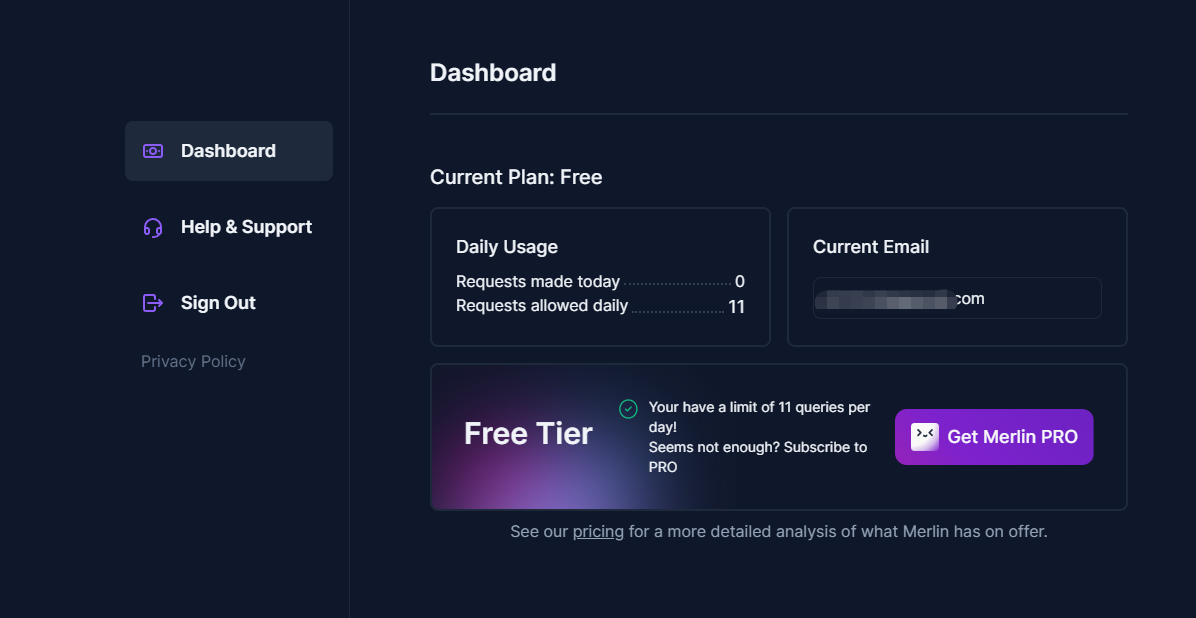1196x618 pixels.
Task: Open the Dashboard sidebar item
Action: pos(229,151)
